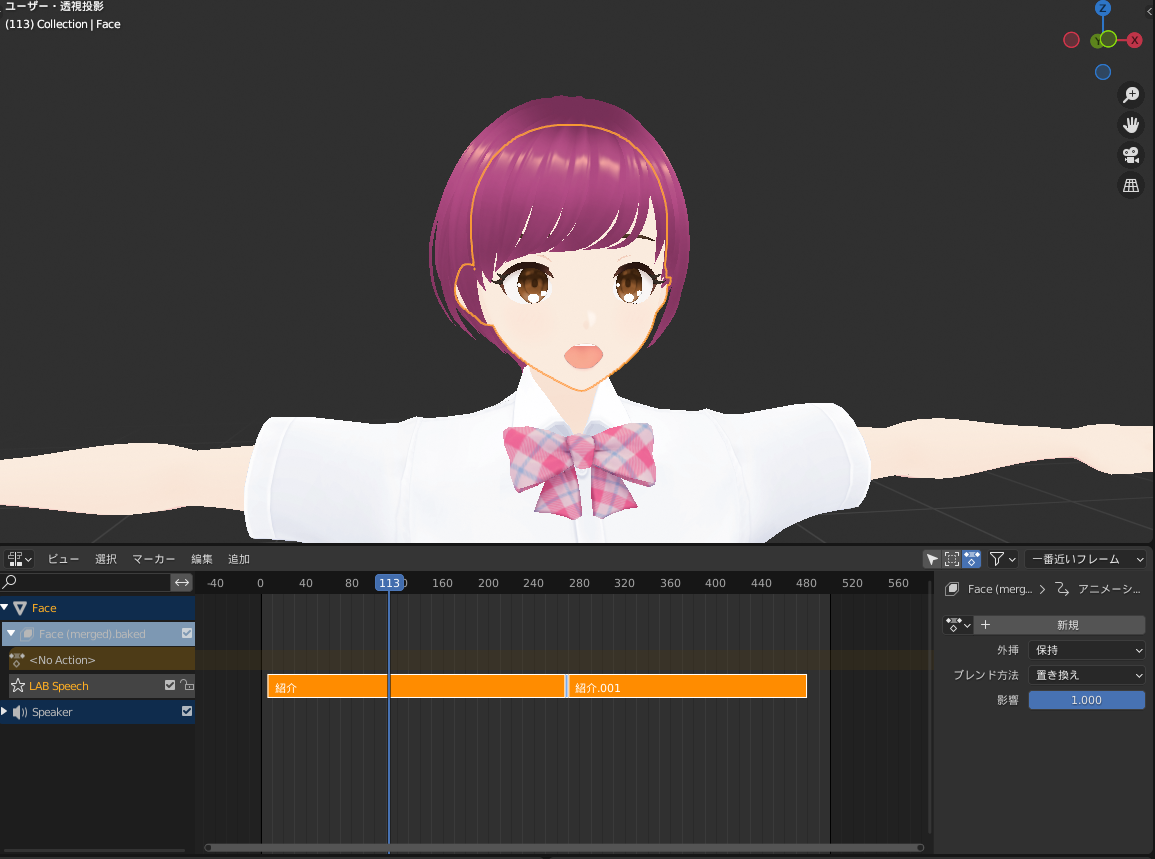The width and height of the screenshot is (1155, 859).
Task: Toggle the Face (merged).baked checkbox
Action: point(187,633)
